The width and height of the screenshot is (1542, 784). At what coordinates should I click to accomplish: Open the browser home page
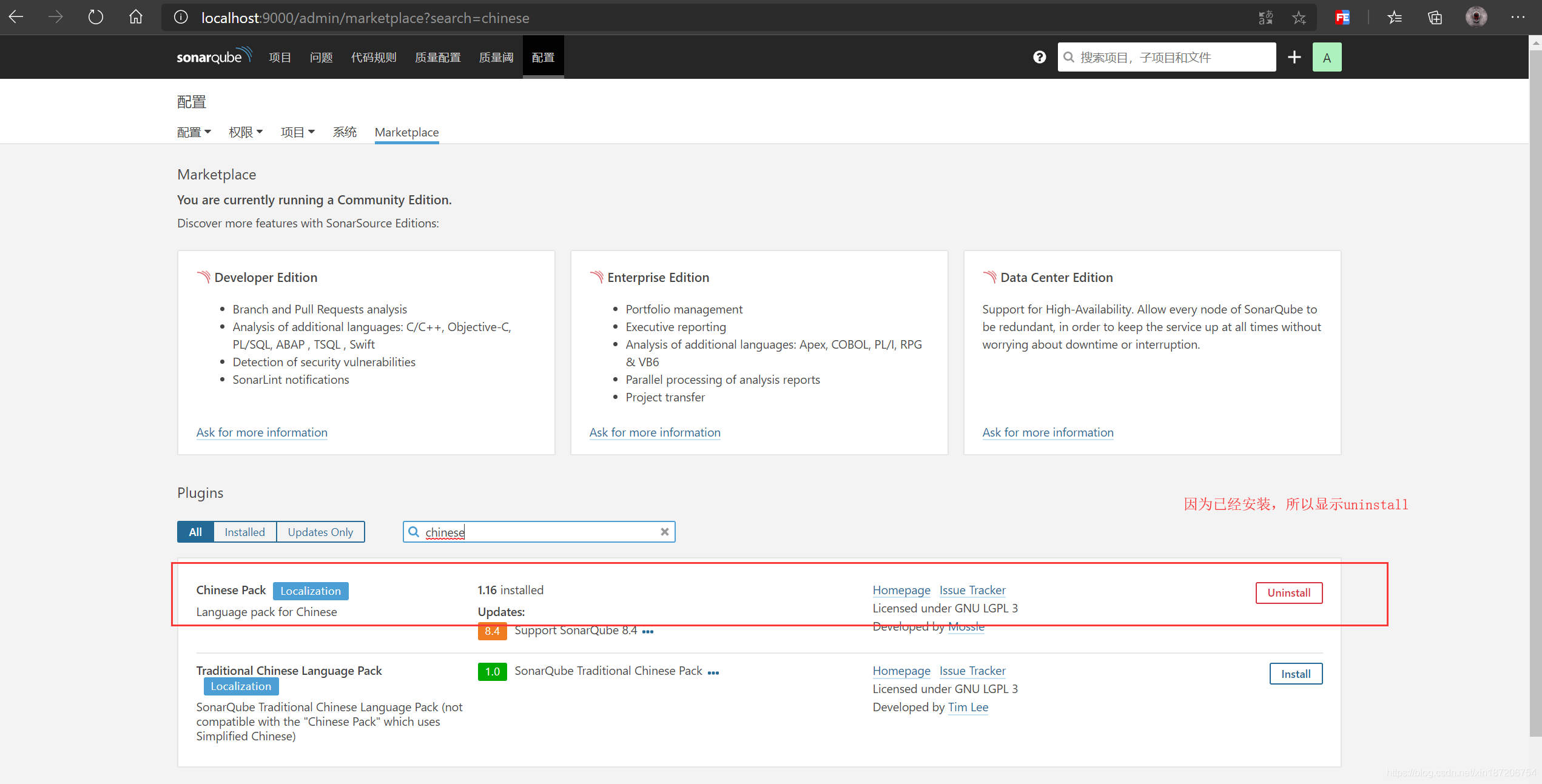click(136, 18)
